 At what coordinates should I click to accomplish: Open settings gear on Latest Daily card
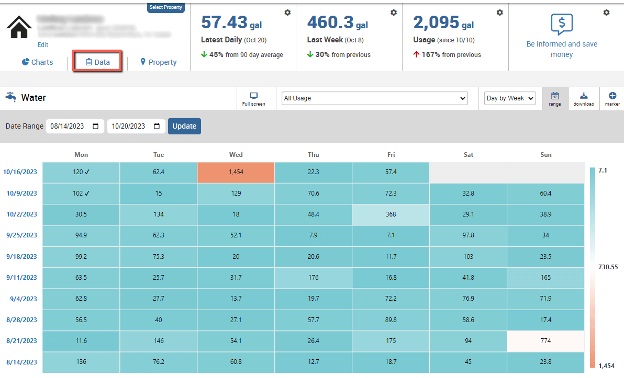tap(287, 13)
